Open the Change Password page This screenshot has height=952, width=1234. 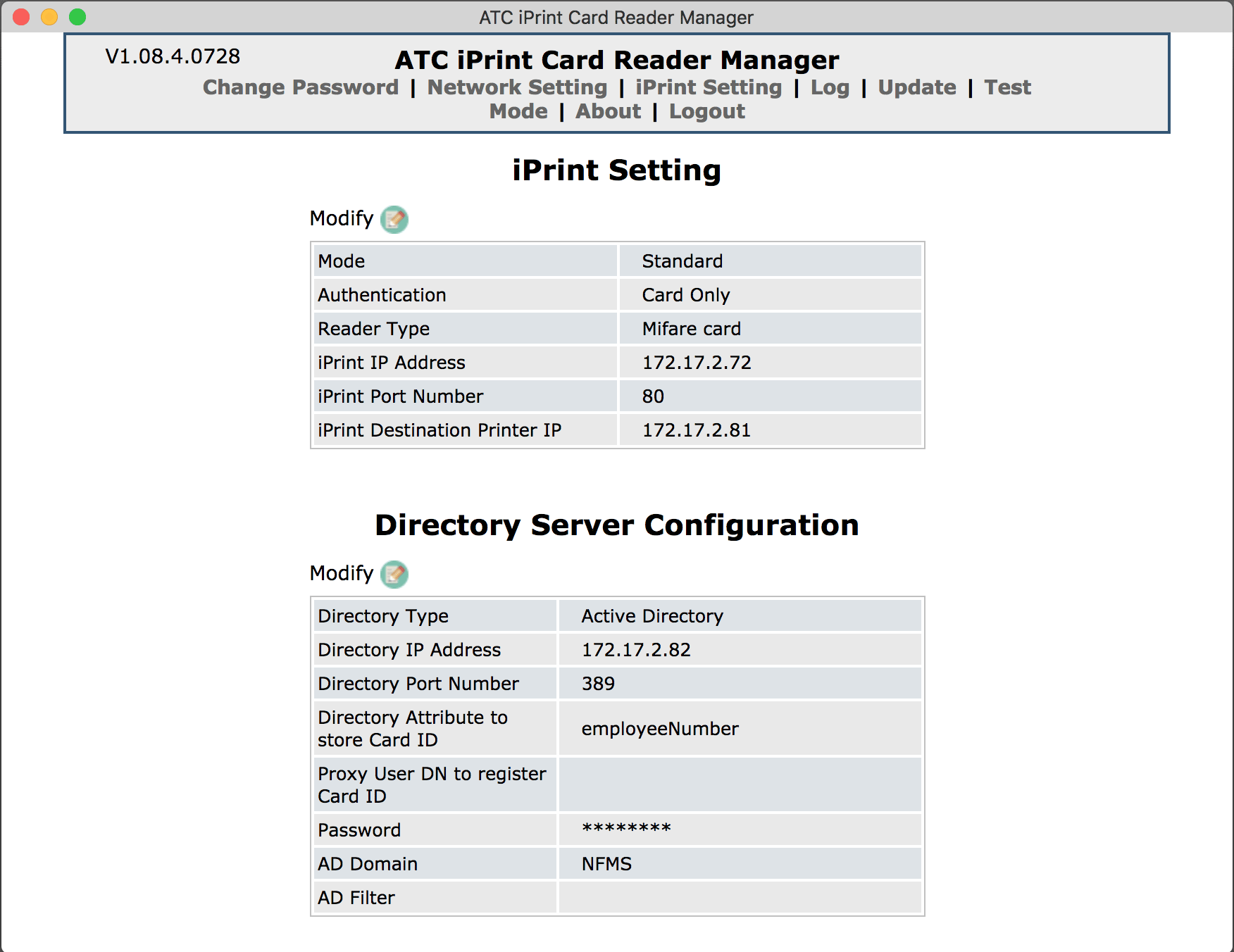(x=301, y=87)
